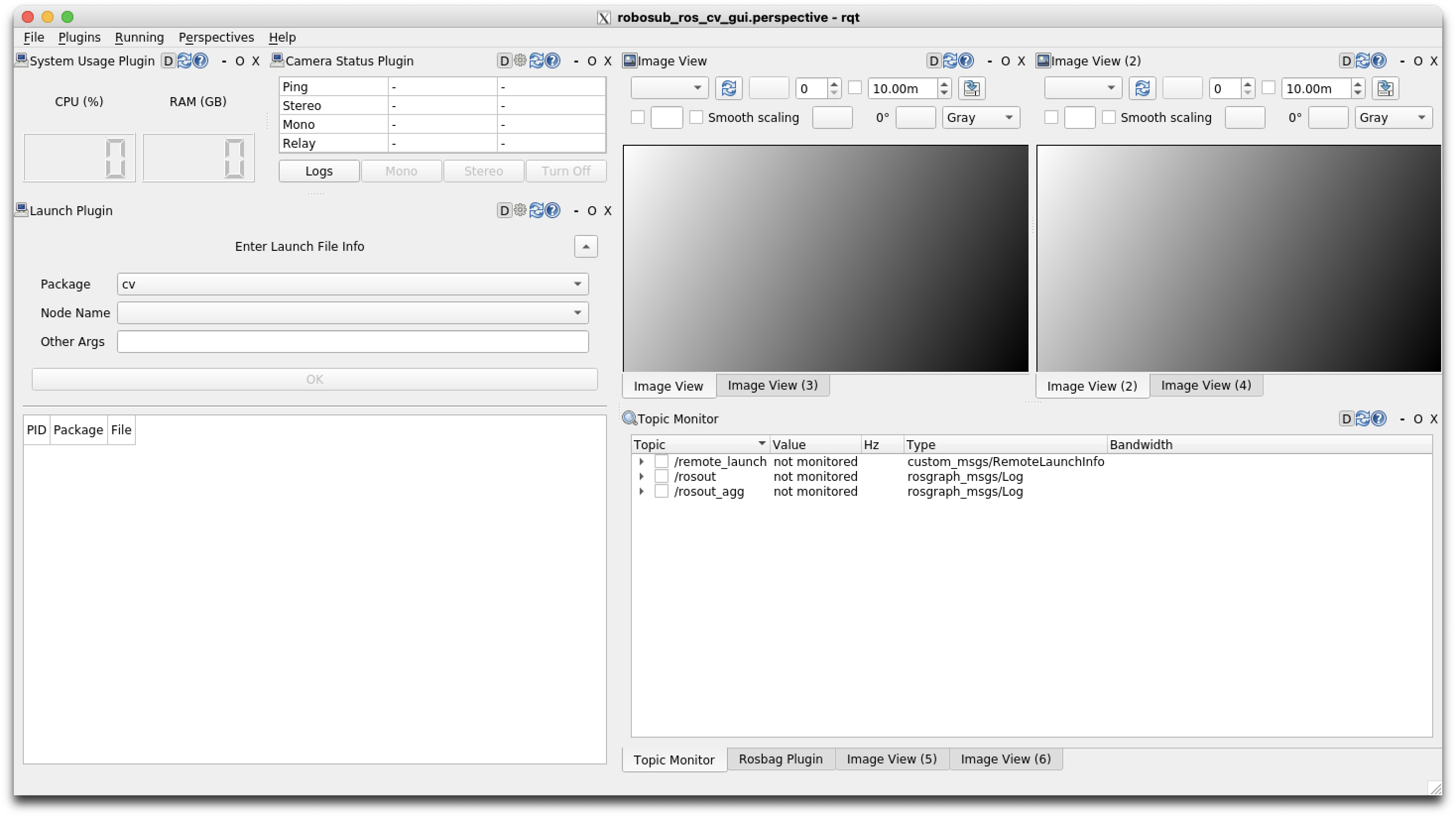Image resolution: width=1456 pixels, height=817 pixels.
Task: Check the /remote_launch topic checkbox
Action: tap(662, 462)
